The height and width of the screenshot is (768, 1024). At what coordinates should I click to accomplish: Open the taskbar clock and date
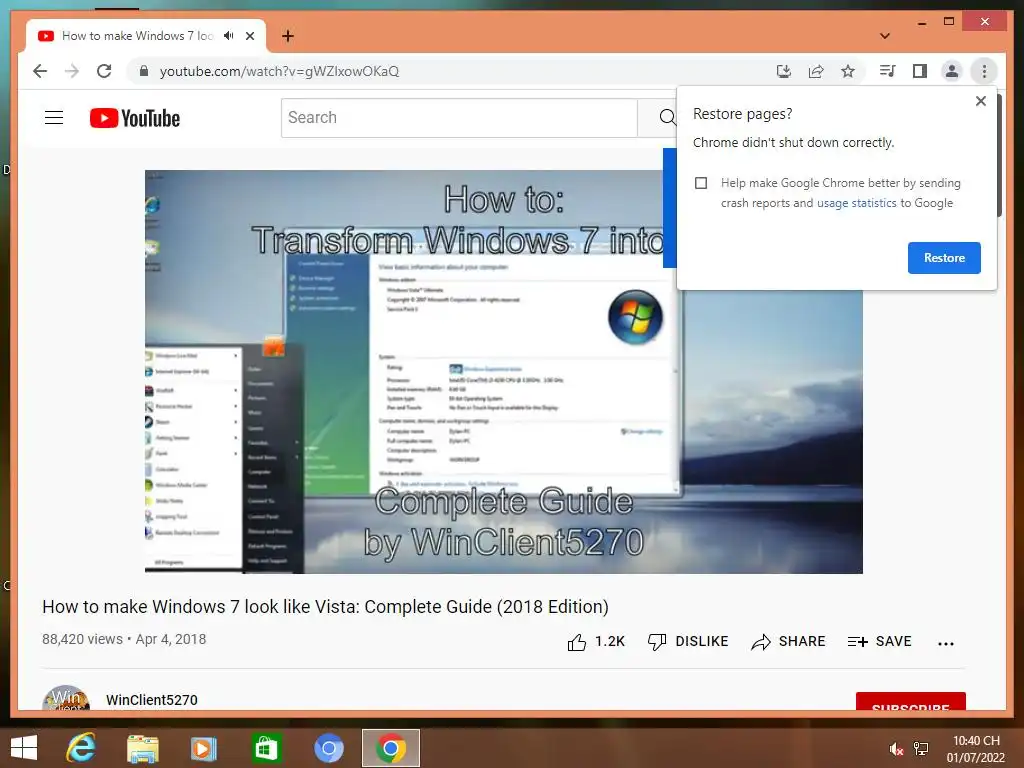(976, 749)
